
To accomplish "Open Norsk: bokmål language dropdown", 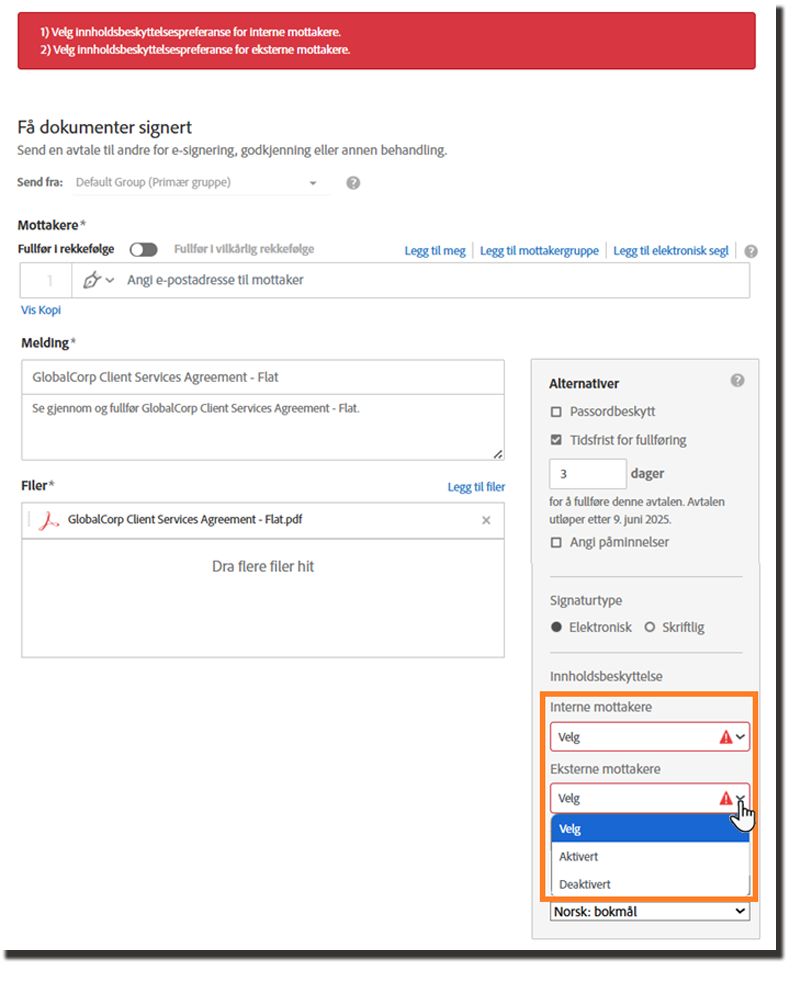I will point(650,911).
